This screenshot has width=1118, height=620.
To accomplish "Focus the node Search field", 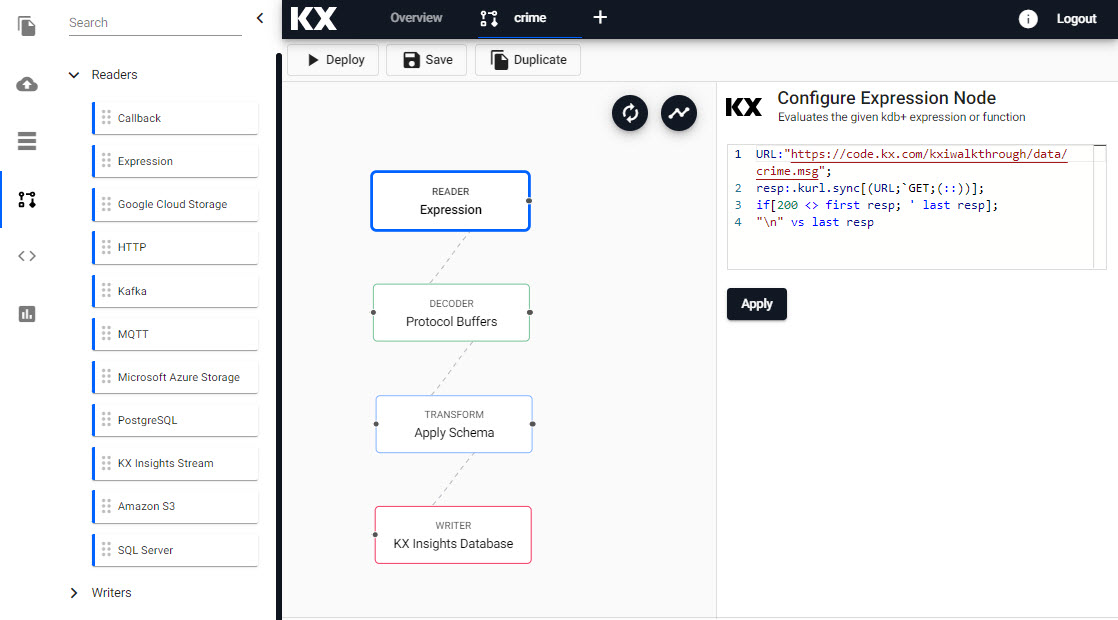I will (155, 23).
